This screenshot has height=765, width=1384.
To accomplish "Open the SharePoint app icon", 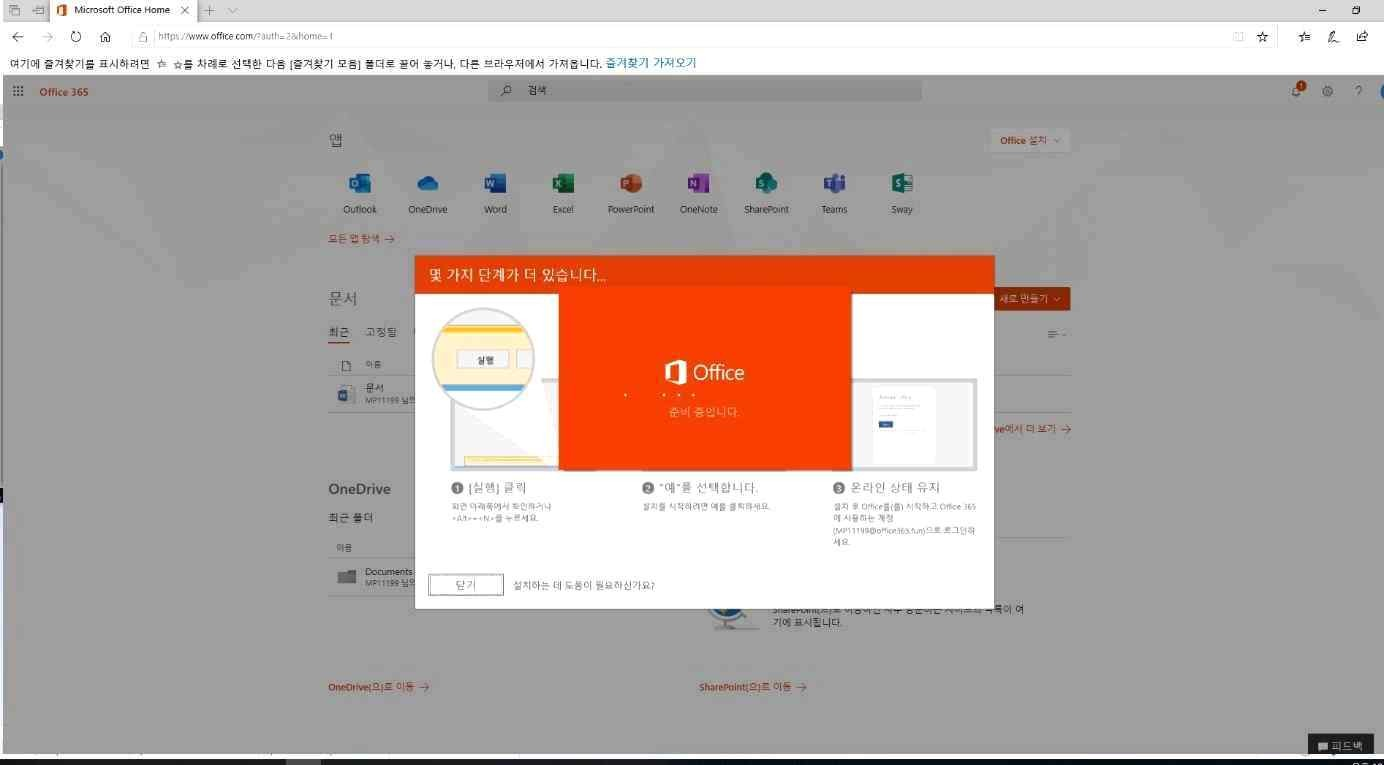I will pyautogui.click(x=766, y=184).
